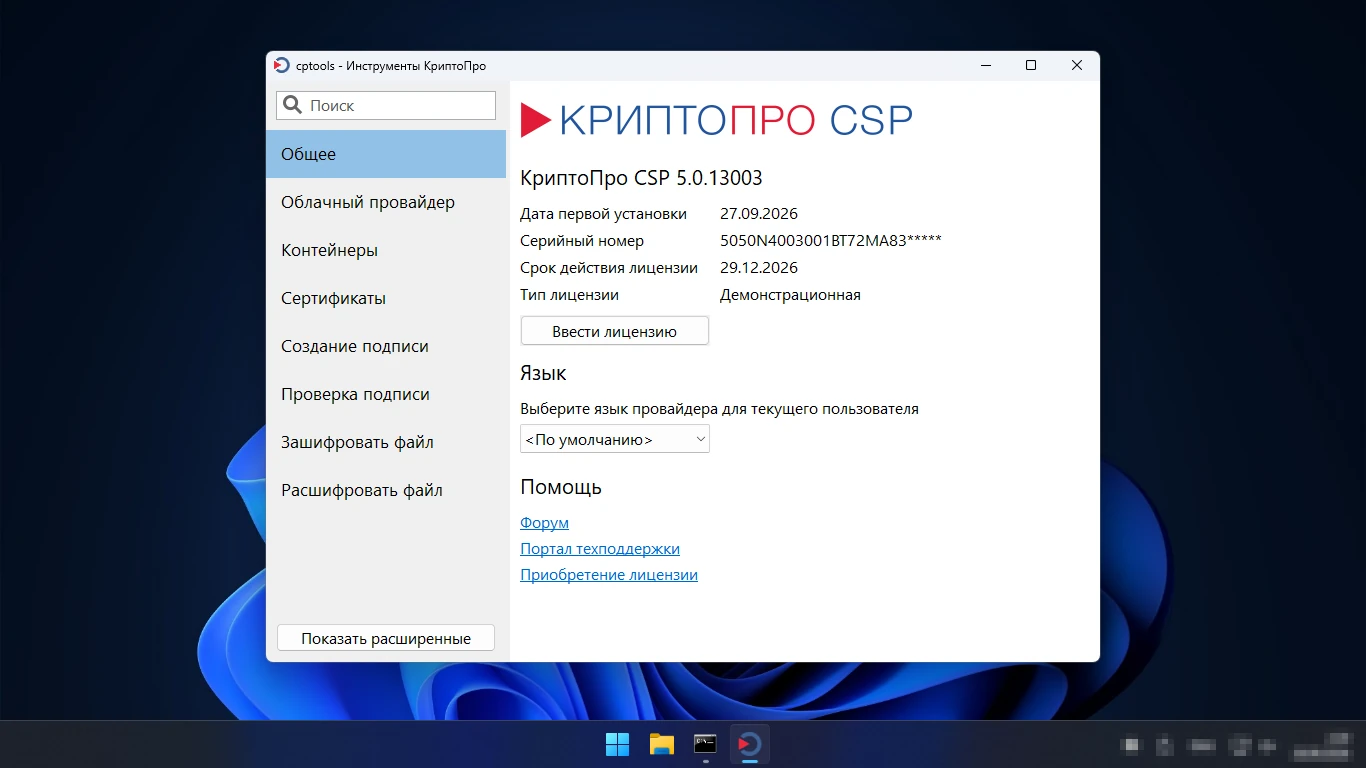This screenshot has width=1366, height=768.
Task: Open the terminal icon in the taskbar
Action: pyautogui.click(x=705, y=744)
